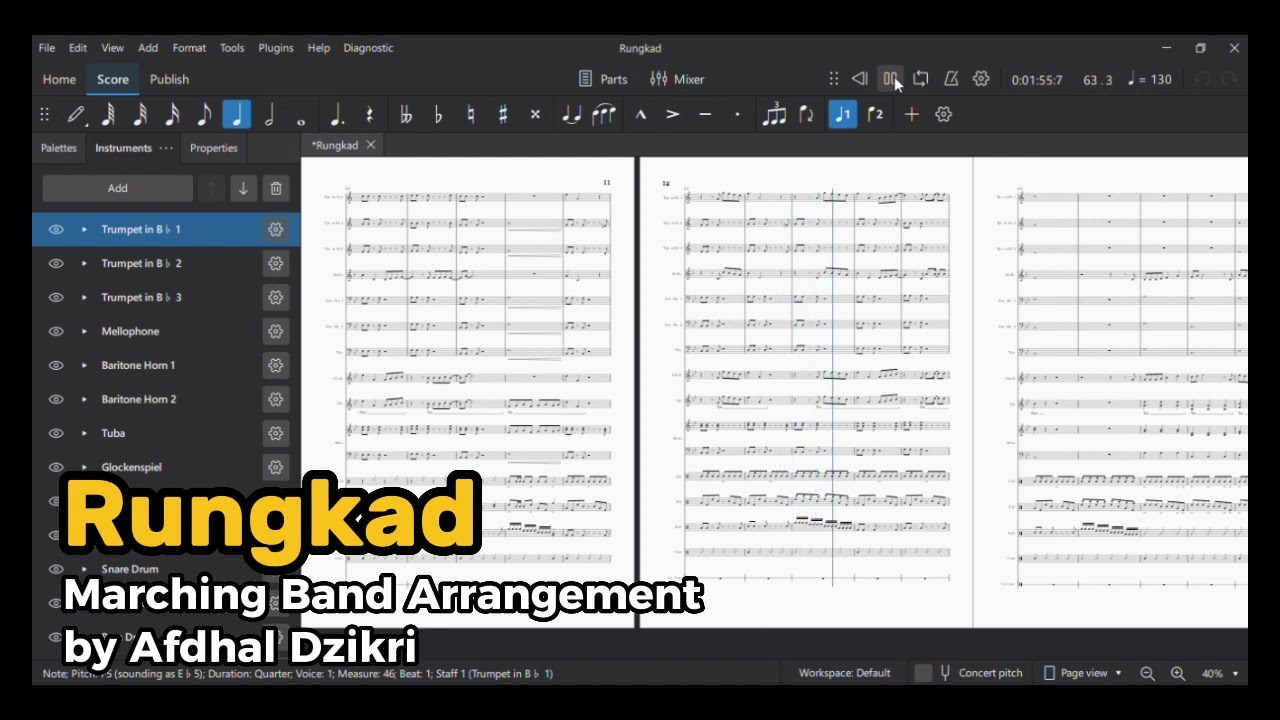This screenshot has height=720, width=1280.
Task: Open the tuplet tool
Action: click(x=774, y=115)
